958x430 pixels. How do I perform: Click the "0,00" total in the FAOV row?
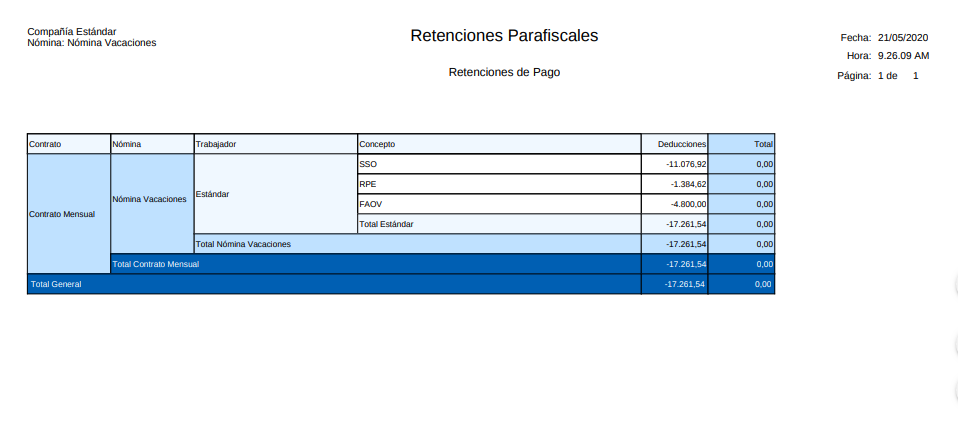tap(742, 204)
